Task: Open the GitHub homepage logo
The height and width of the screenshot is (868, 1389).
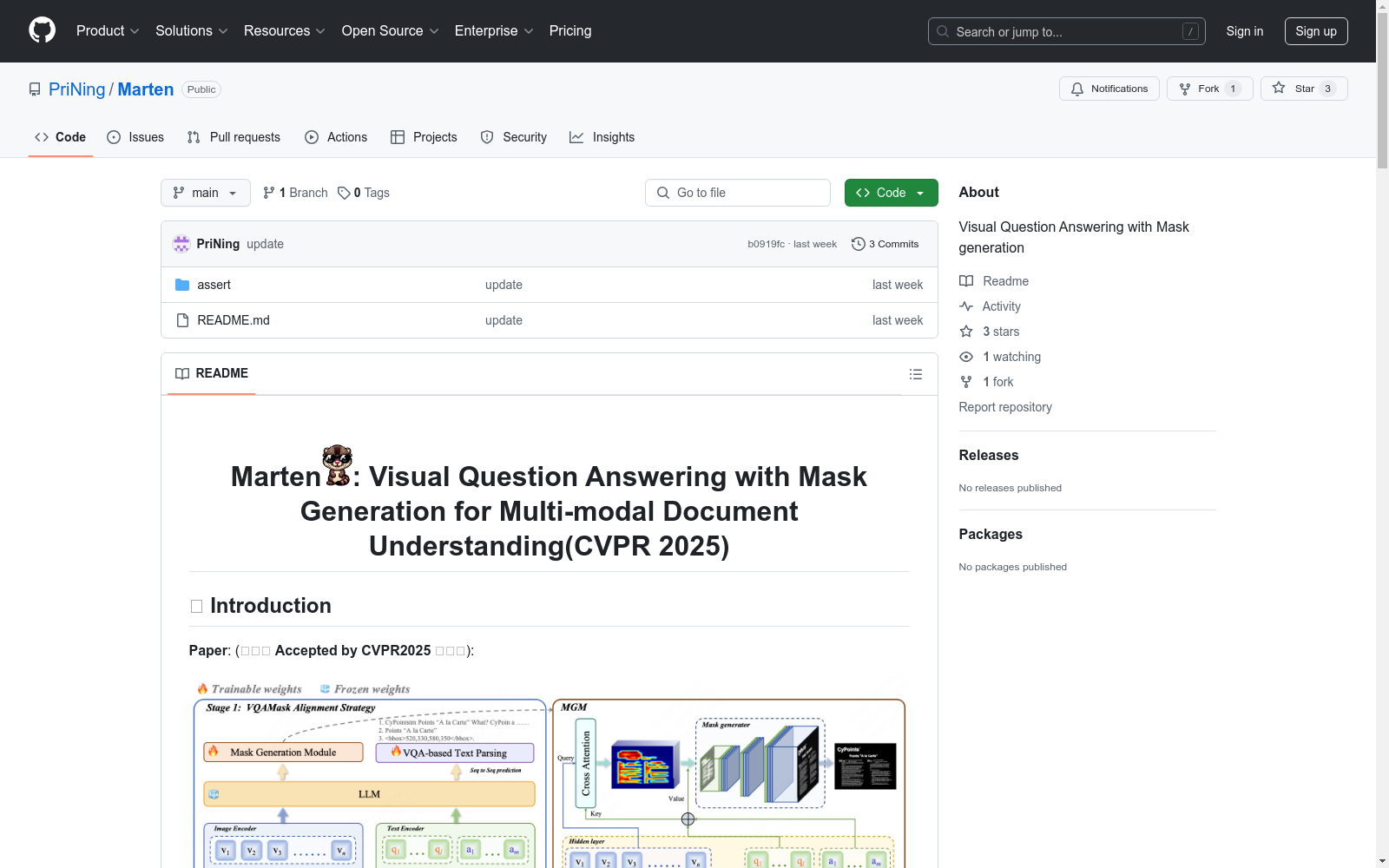Action: point(42,30)
